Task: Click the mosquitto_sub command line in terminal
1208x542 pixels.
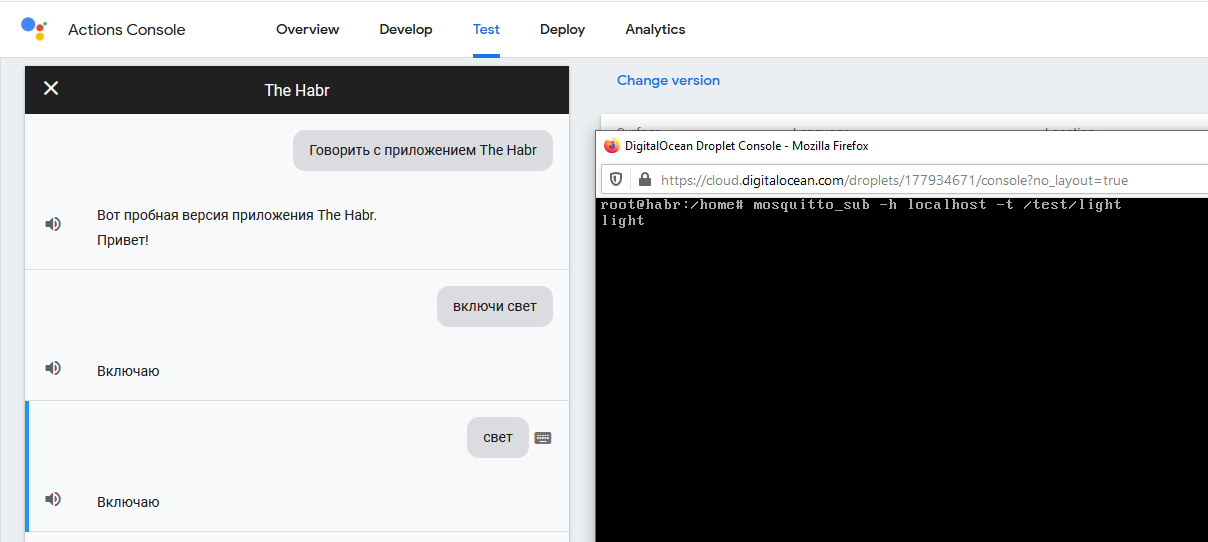Action: pyautogui.click(x=861, y=205)
